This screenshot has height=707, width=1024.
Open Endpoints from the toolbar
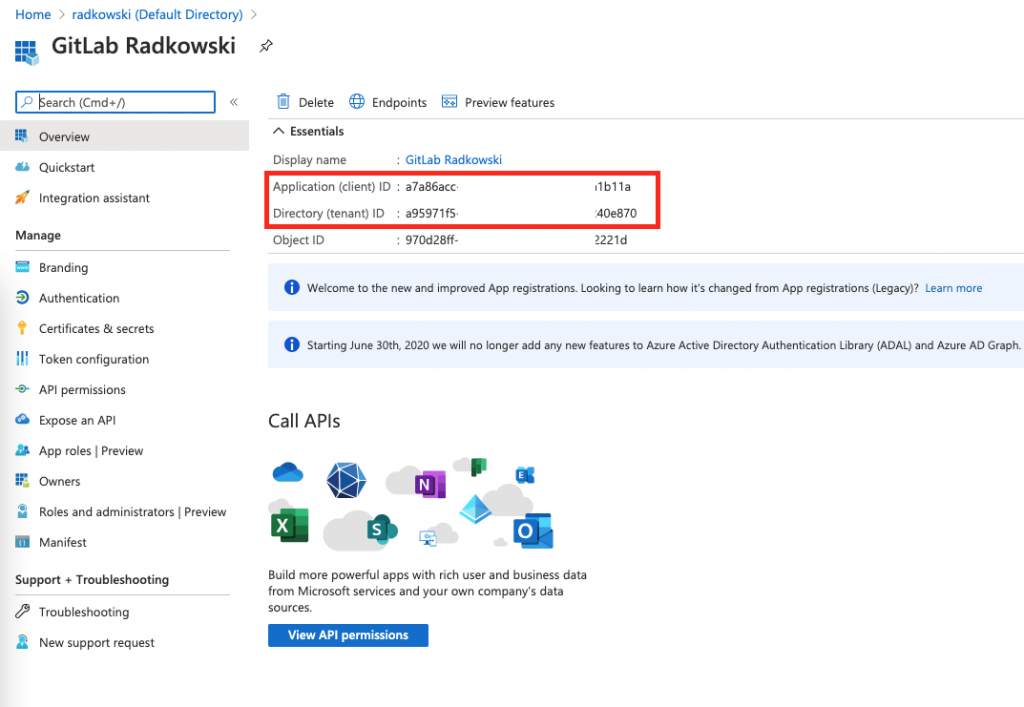[388, 102]
